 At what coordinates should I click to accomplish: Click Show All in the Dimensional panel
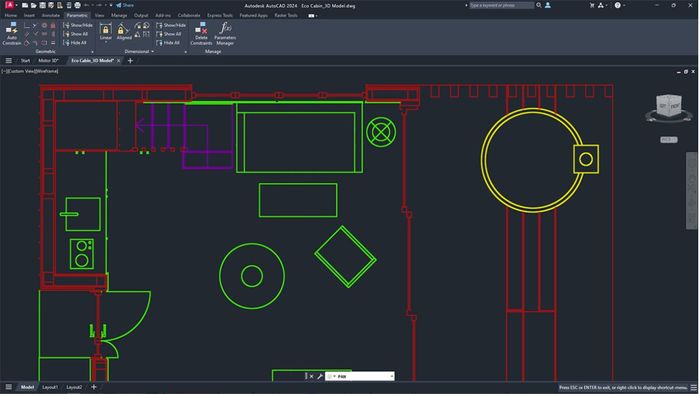click(x=169, y=34)
